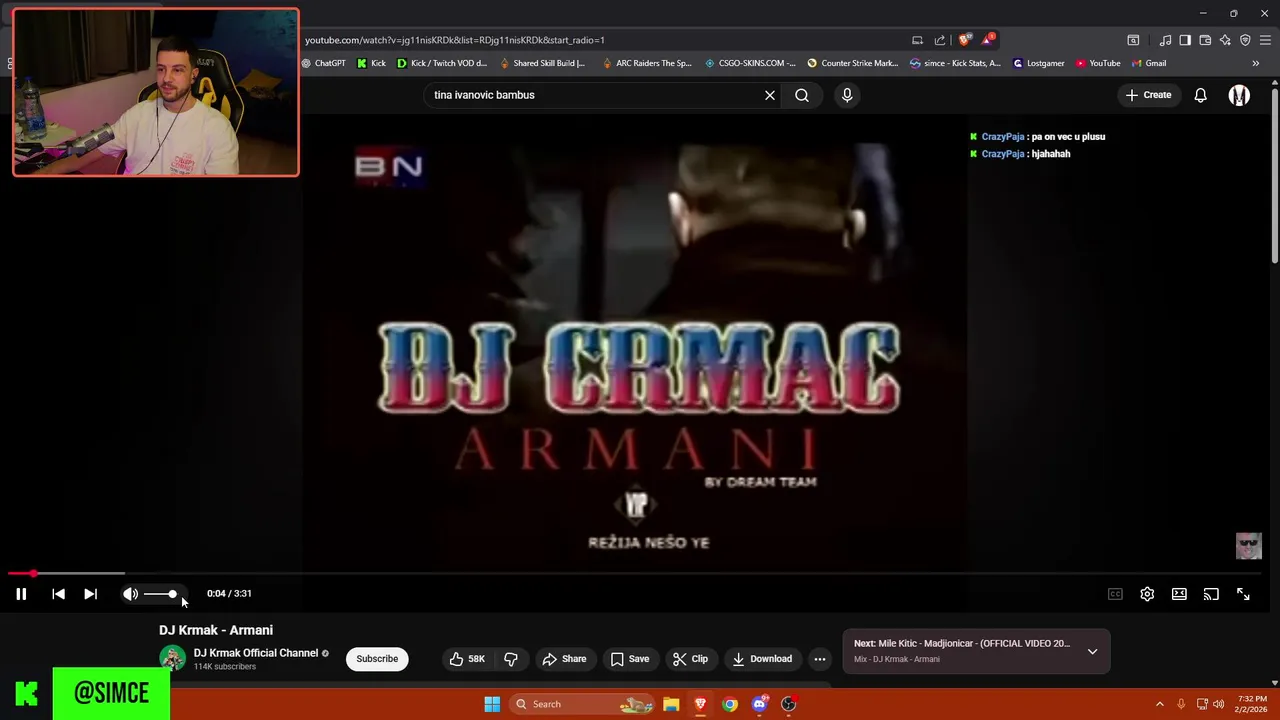The width and height of the screenshot is (1280, 720).
Task: Share the Armani video
Action: coord(564,659)
